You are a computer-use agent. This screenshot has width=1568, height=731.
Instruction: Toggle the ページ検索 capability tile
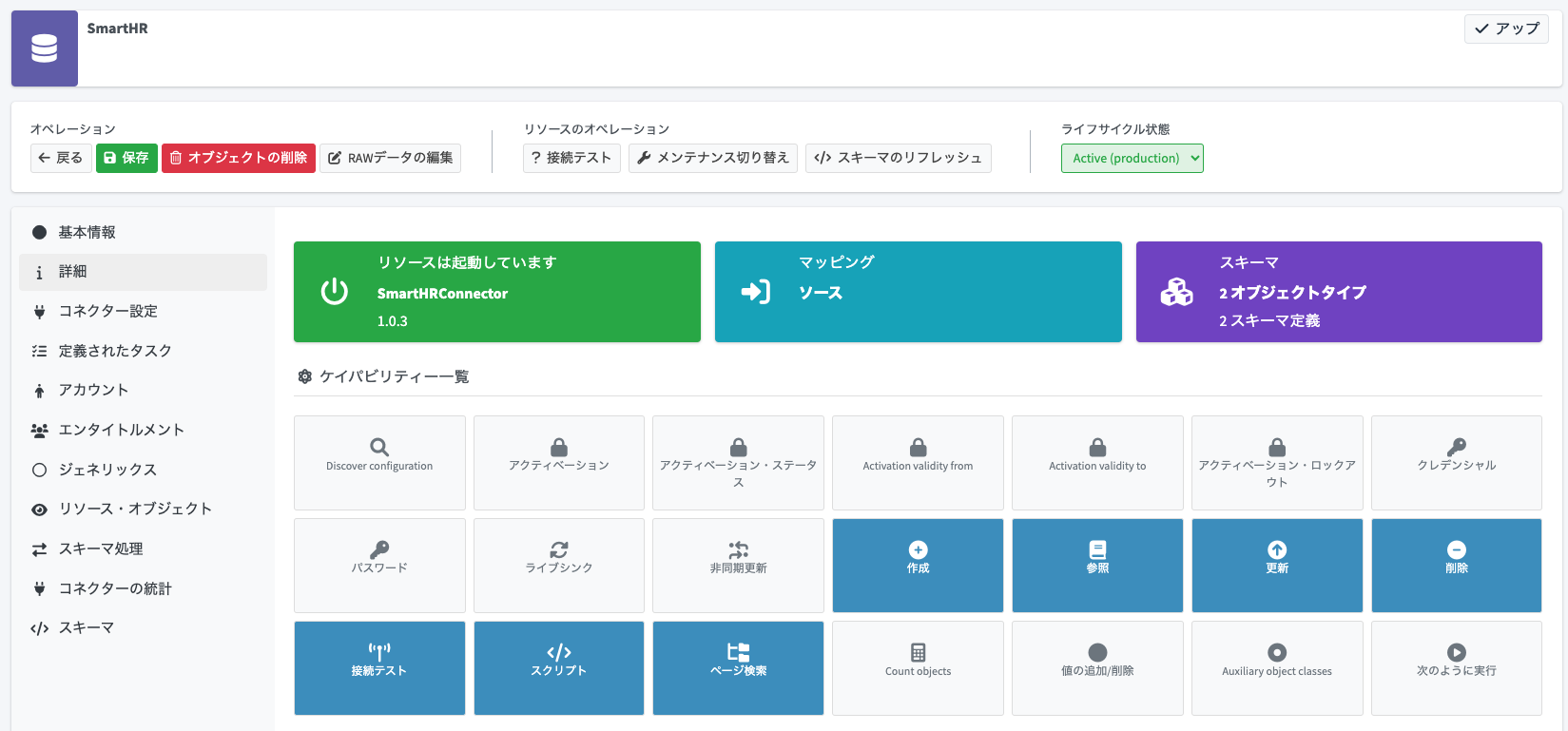pyautogui.click(x=738, y=668)
